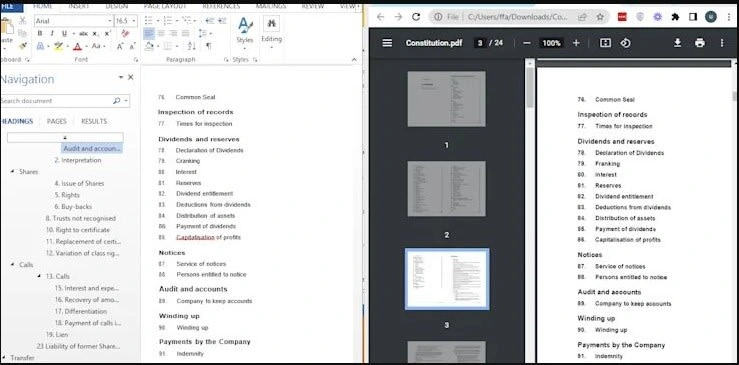Zoom in the PDF
Screen dimensions: 739x365
(576, 43)
